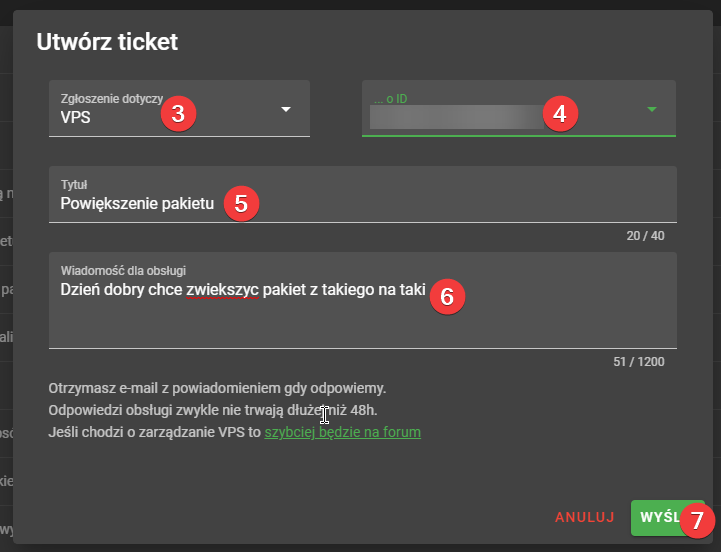Open the "szybciej będzie na forum" link
721x552 pixels.
pyautogui.click(x=342, y=432)
